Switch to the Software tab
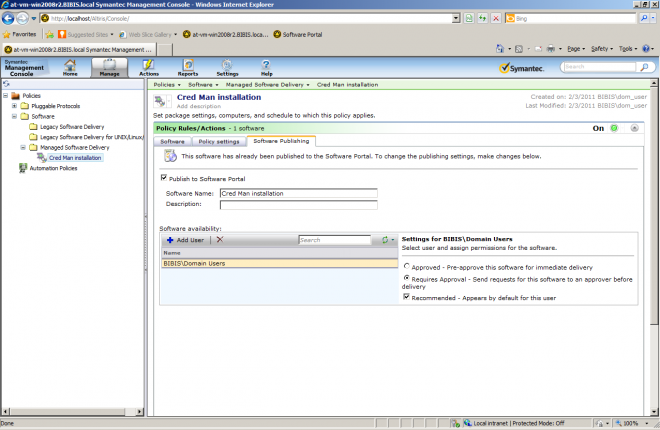 click(x=172, y=141)
